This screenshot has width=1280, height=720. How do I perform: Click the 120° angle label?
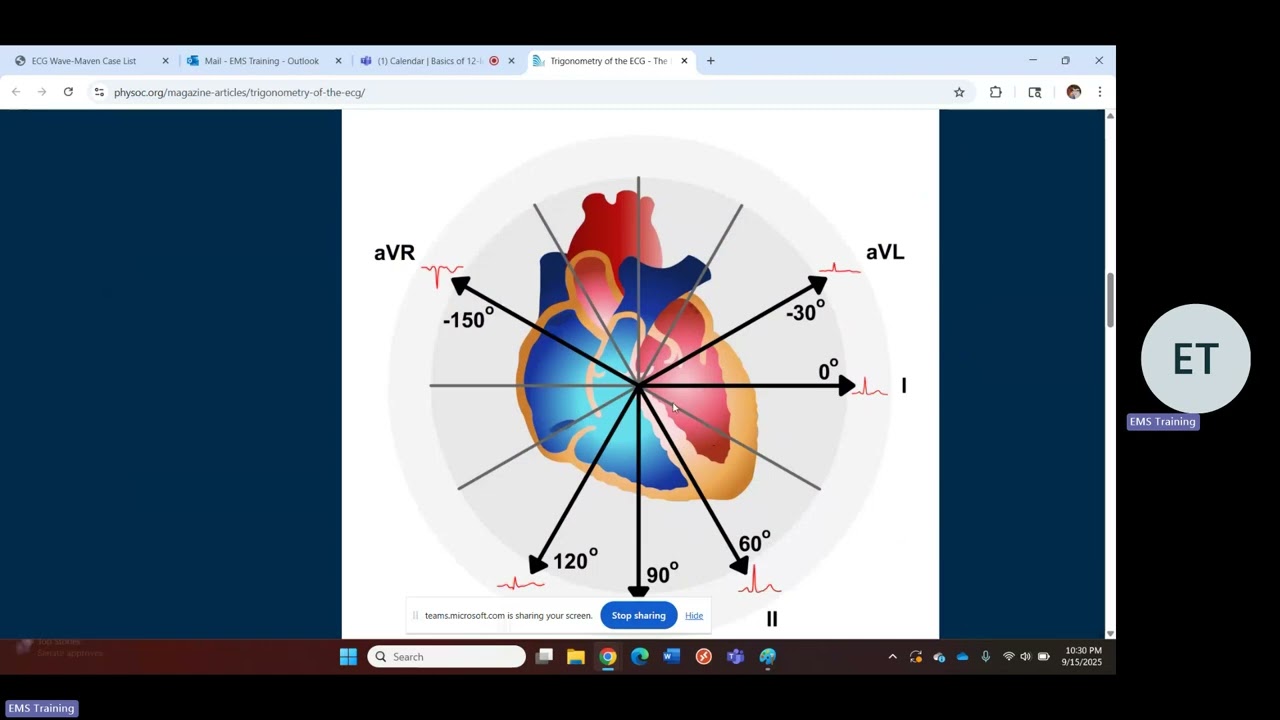pyautogui.click(x=575, y=560)
